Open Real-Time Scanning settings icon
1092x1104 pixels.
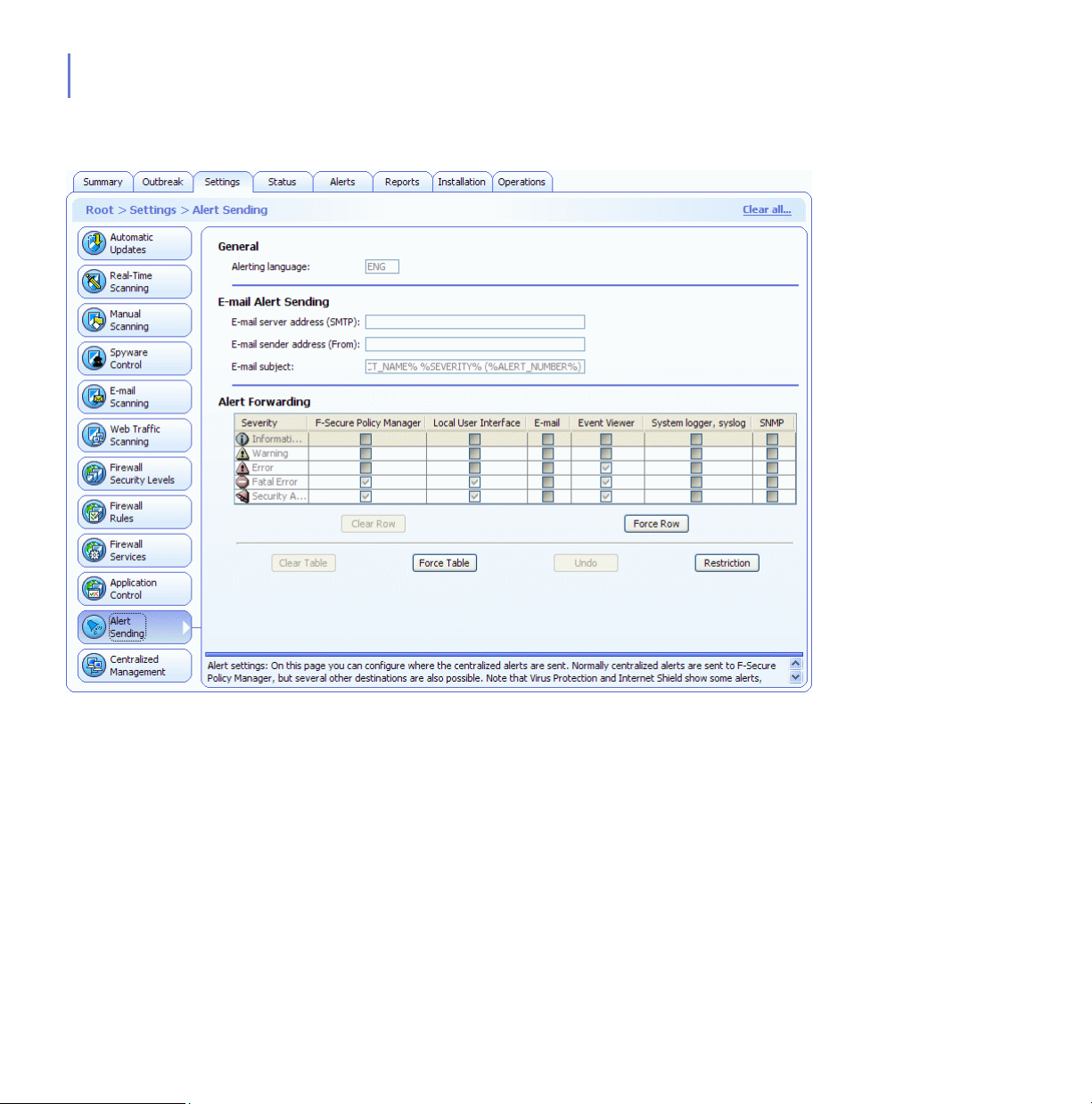coord(94,282)
